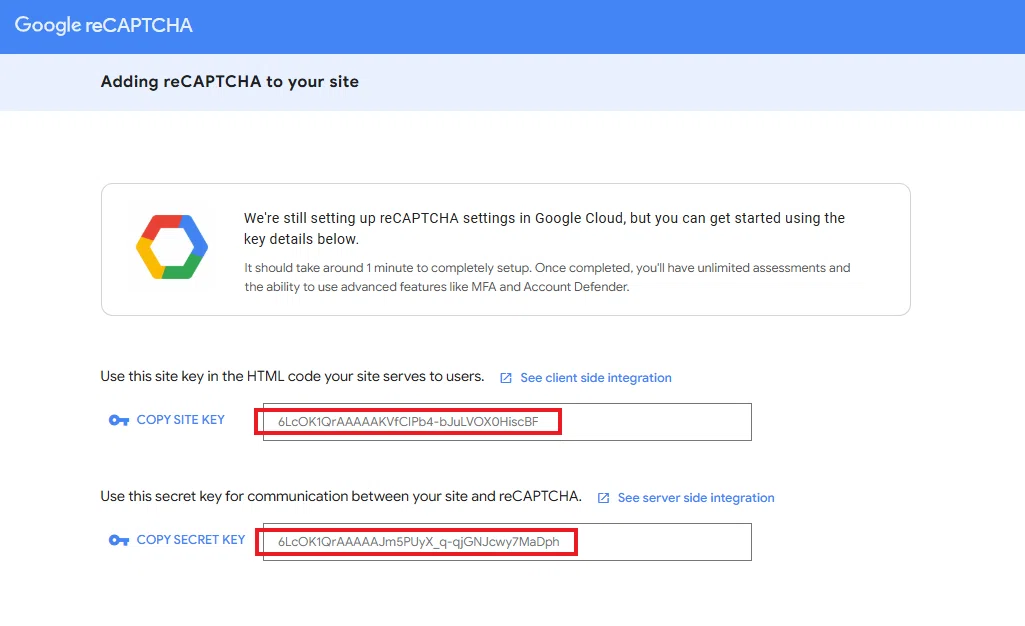
Task: Select the secret key text field
Action: point(507,542)
